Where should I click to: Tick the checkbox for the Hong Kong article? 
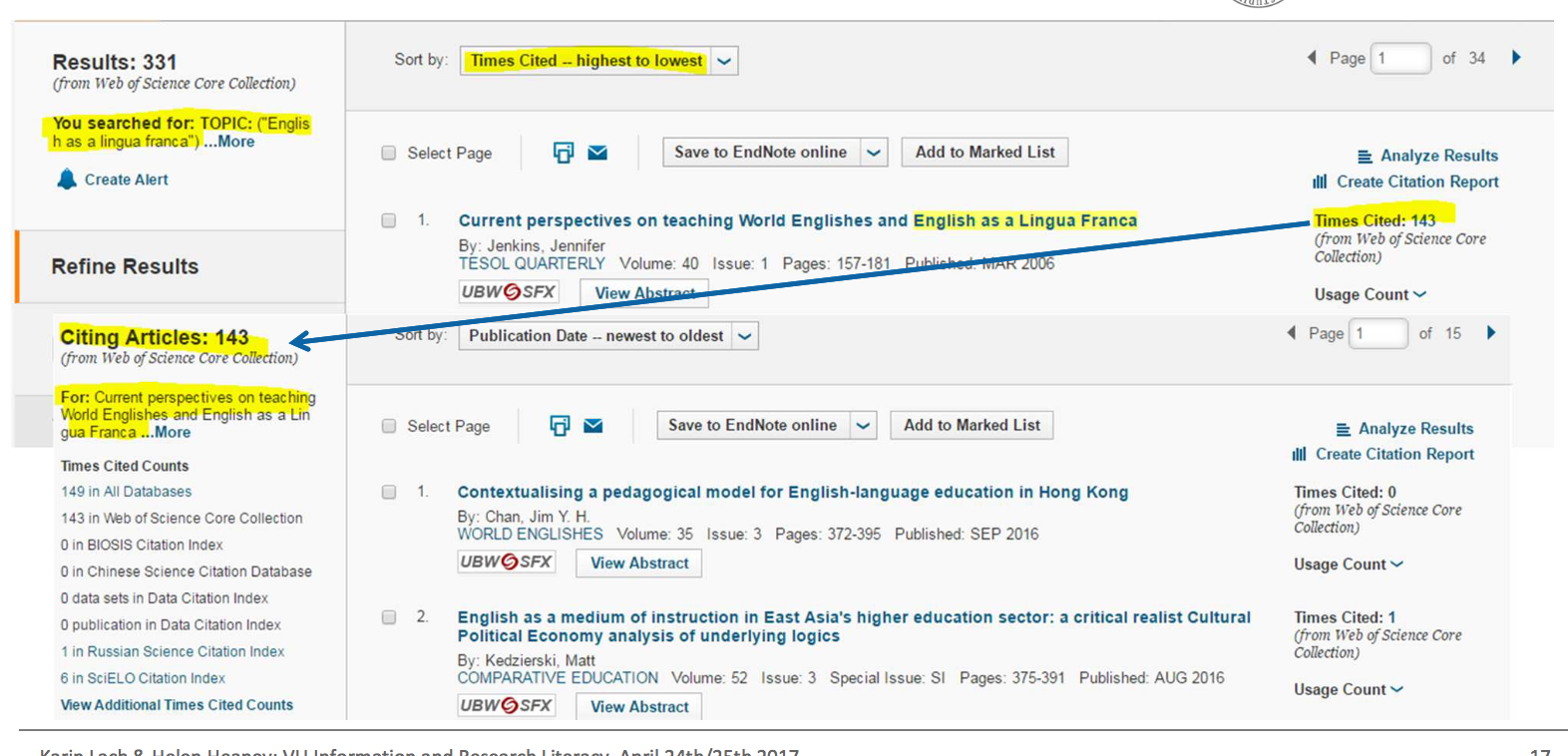[x=389, y=492]
